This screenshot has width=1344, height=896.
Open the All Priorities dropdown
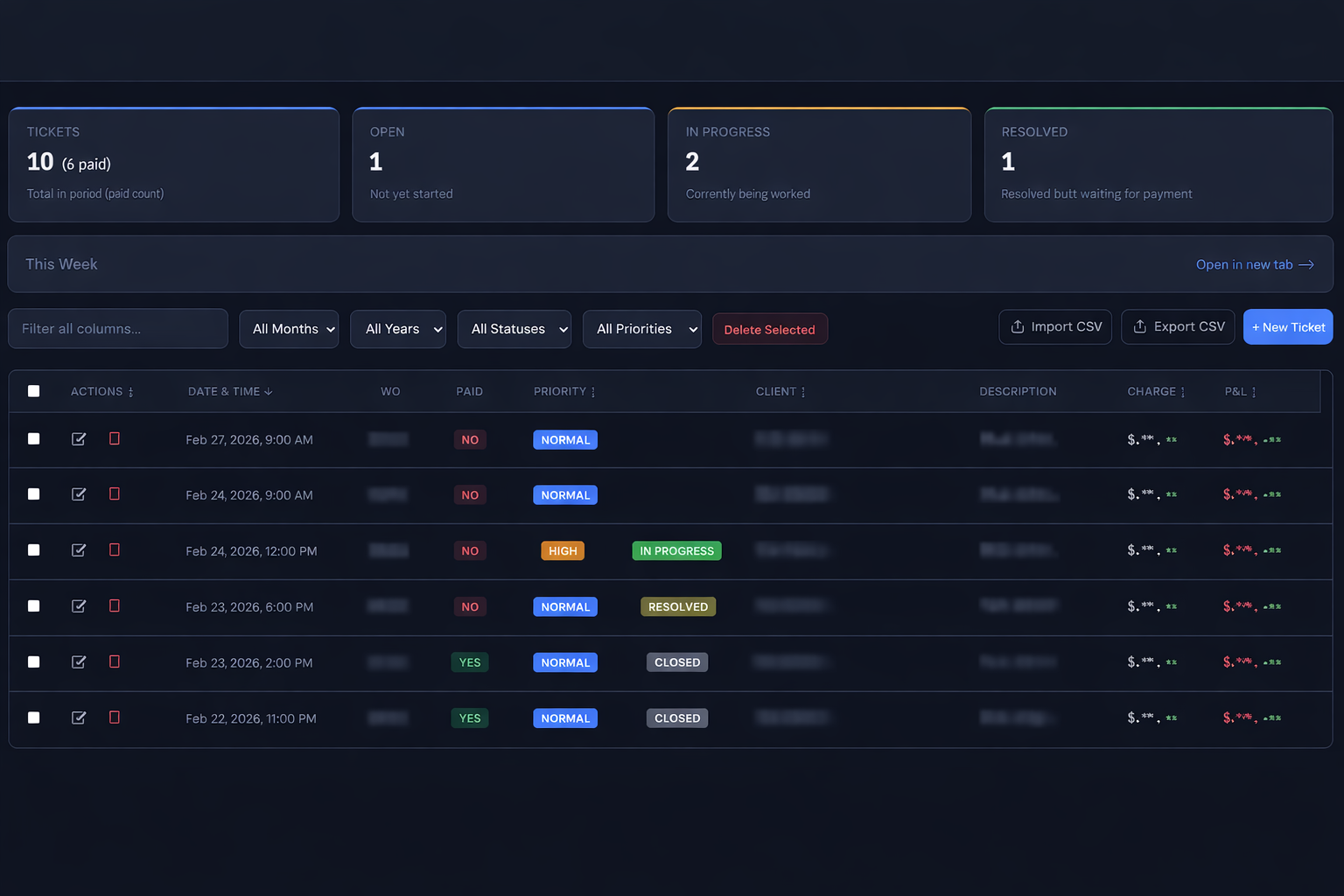(x=641, y=328)
